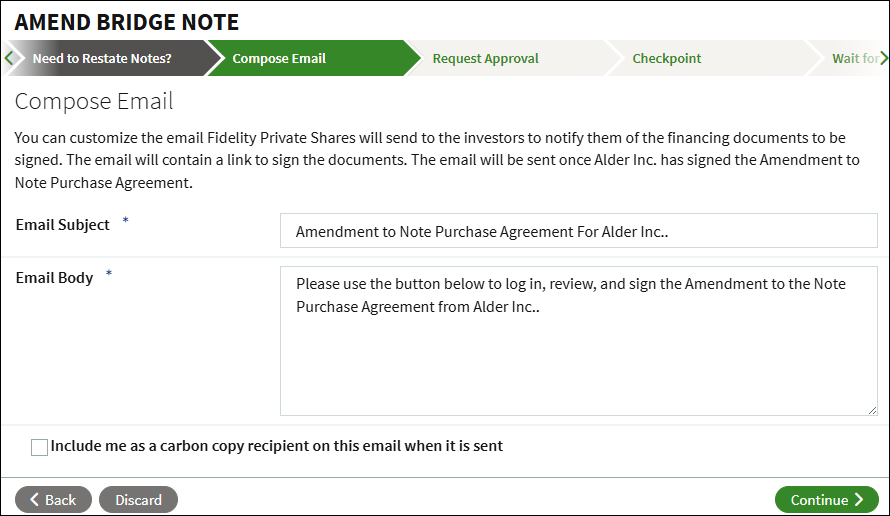This screenshot has height=516, width=890.
Task: Click the left arrow icon in Back button
Action: tap(35, 500)
